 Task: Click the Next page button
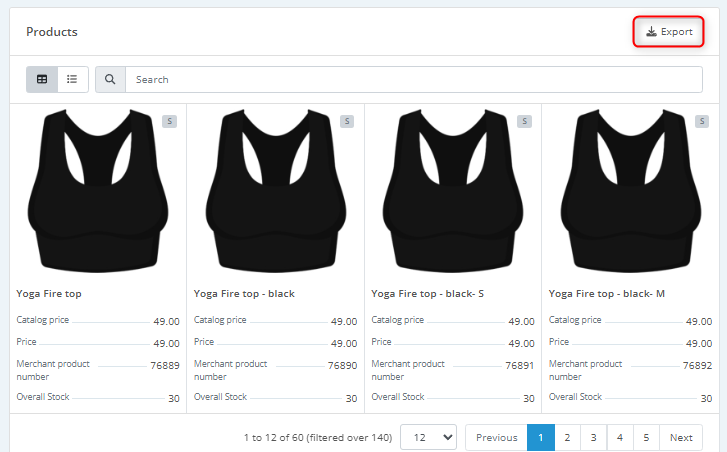click(681, 438)
